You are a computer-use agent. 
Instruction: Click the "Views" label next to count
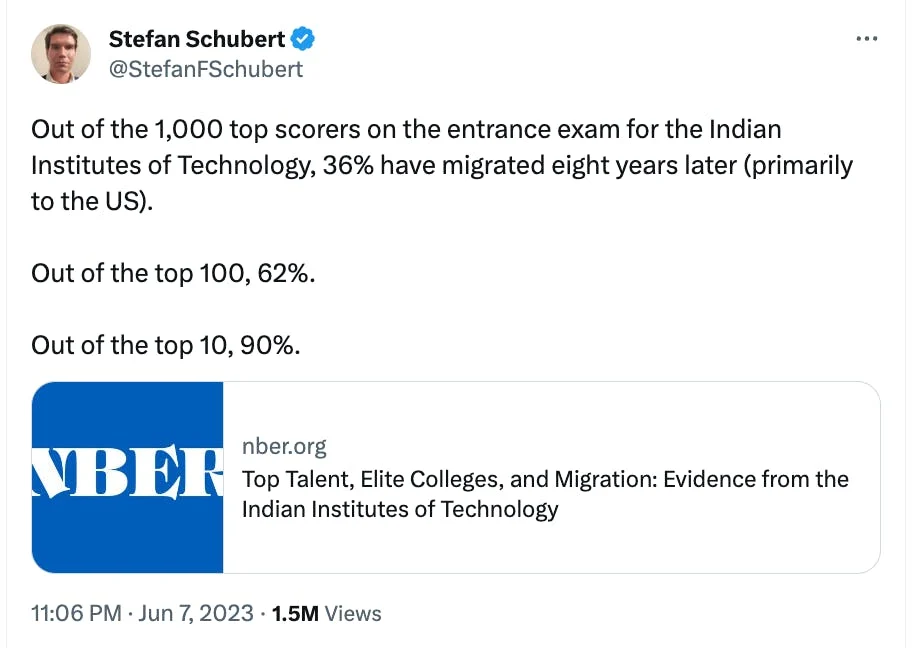353,613
